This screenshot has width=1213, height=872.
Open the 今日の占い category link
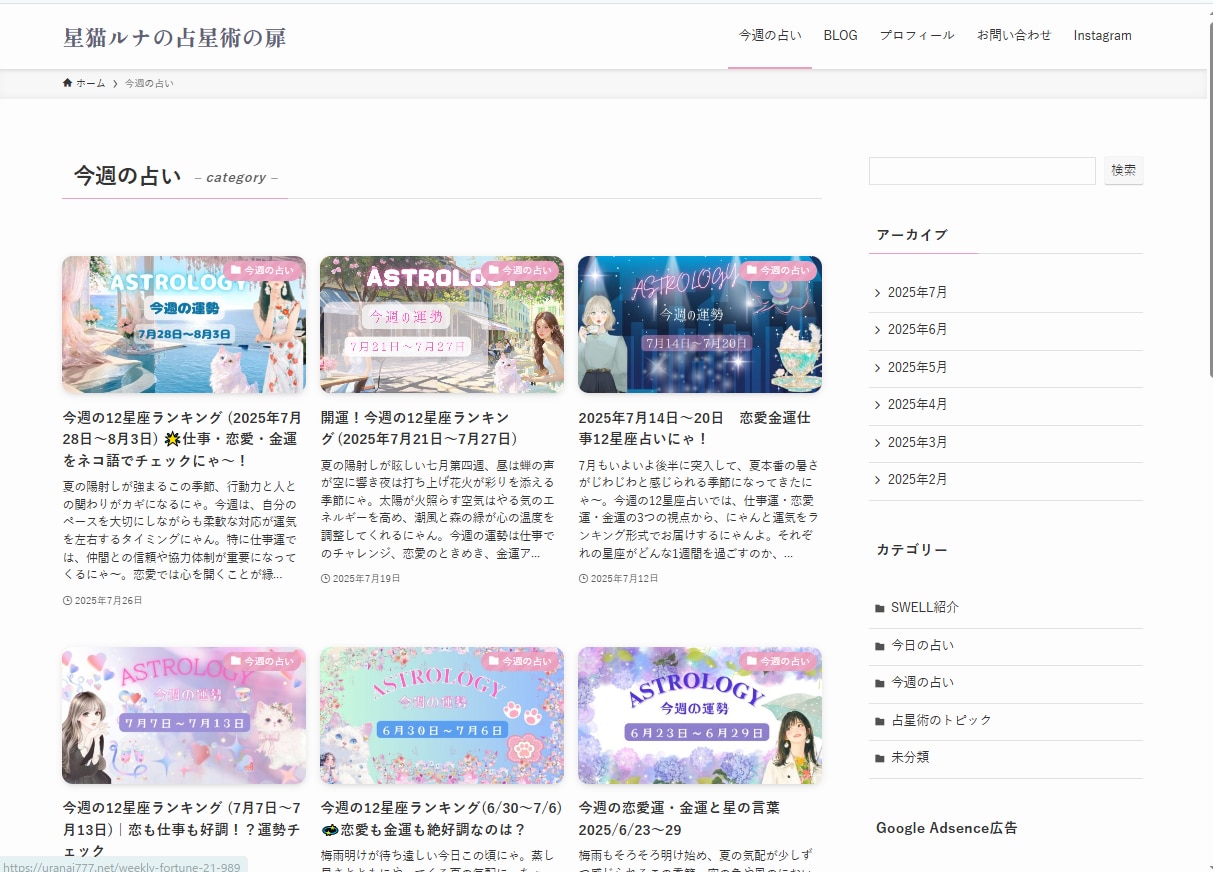pyautogui.click(x=922, y=646)
